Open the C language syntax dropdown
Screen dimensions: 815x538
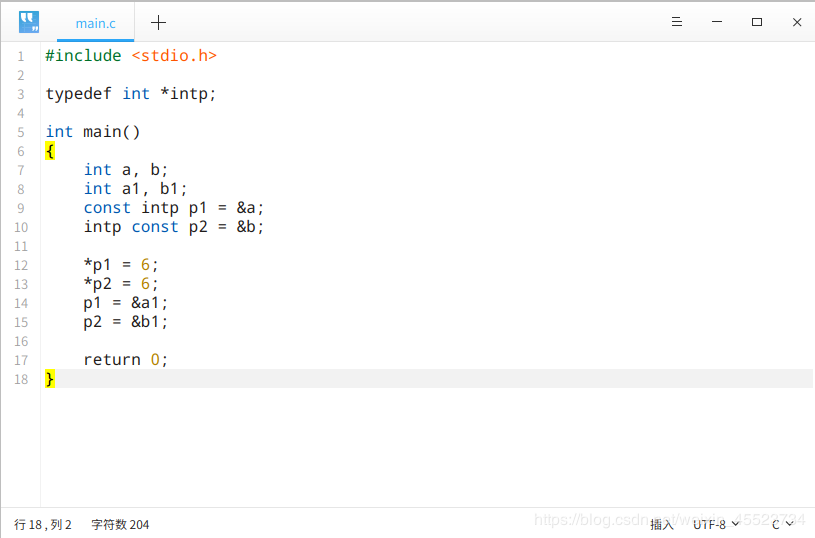(783, 524)
